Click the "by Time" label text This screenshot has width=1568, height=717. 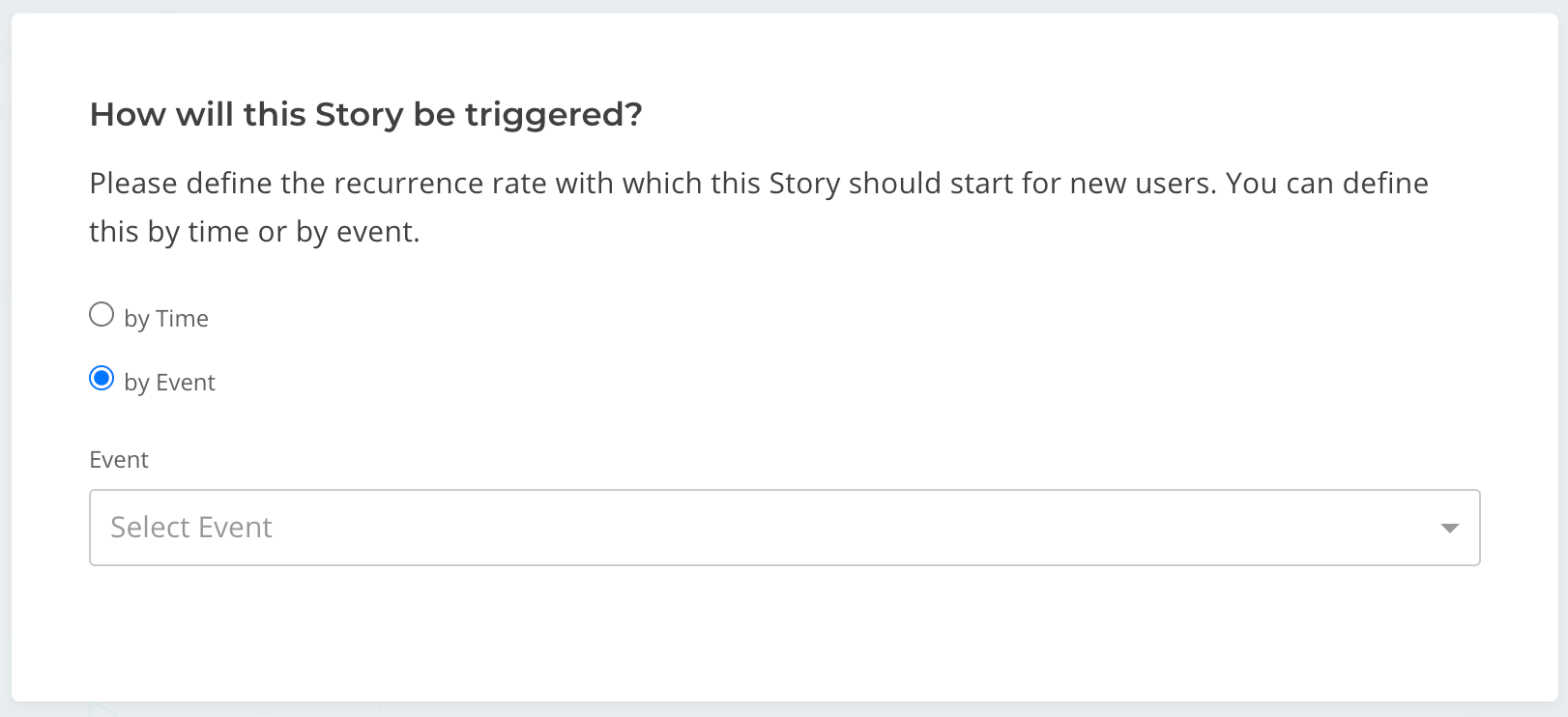[166, 319]
